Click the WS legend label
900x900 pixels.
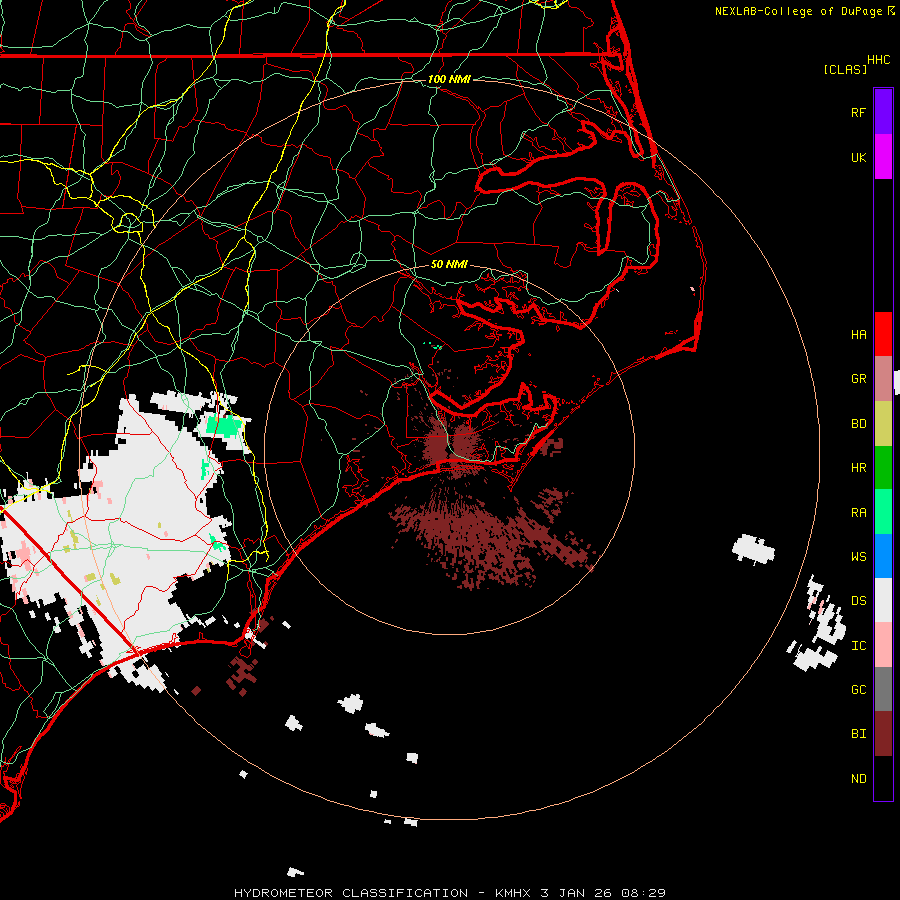coord(858,557)
